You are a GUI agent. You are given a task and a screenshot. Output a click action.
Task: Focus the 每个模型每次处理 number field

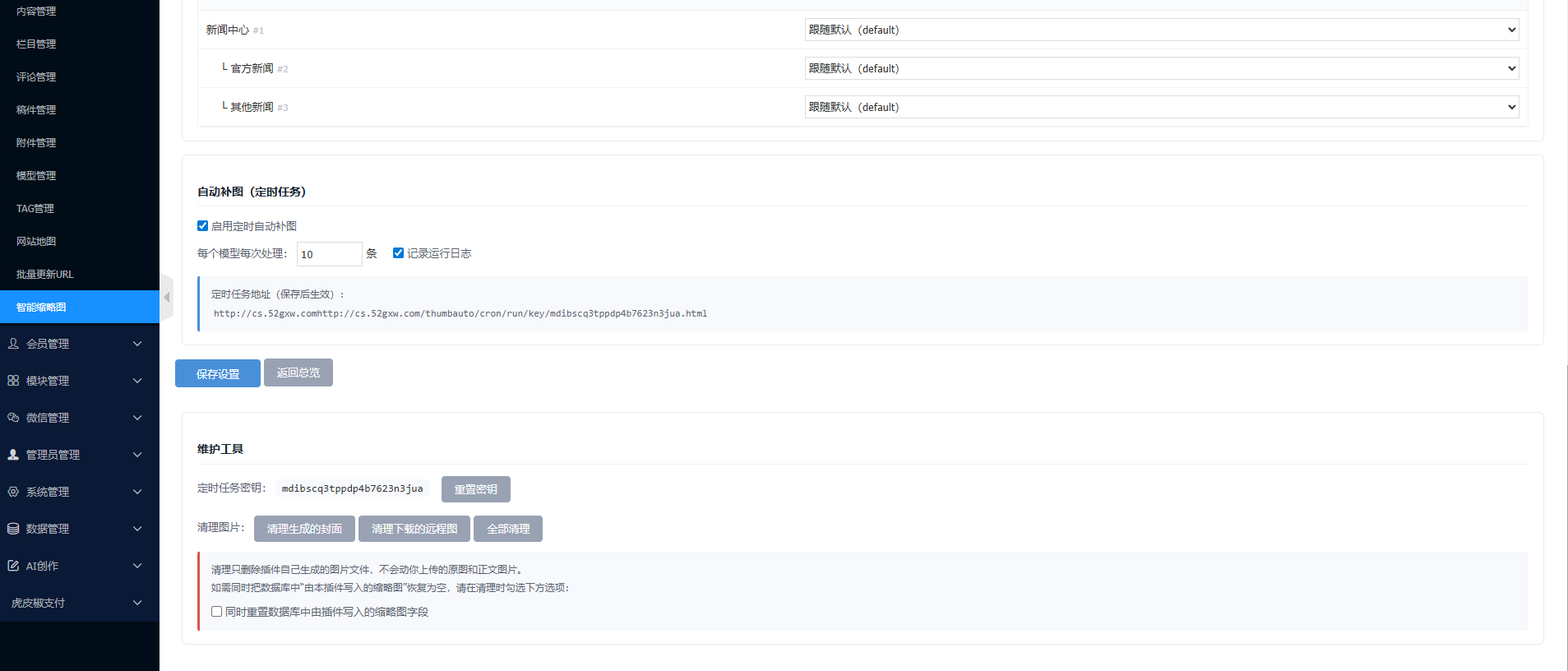coord(329,254)
